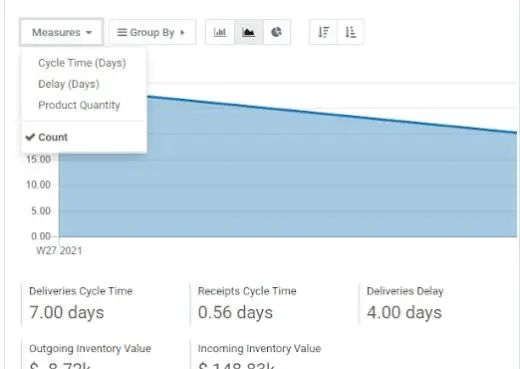The width and height of the screenshot is (520, 369).
Task: Choose Delay (Days) measure
Action: click(69, 84)
